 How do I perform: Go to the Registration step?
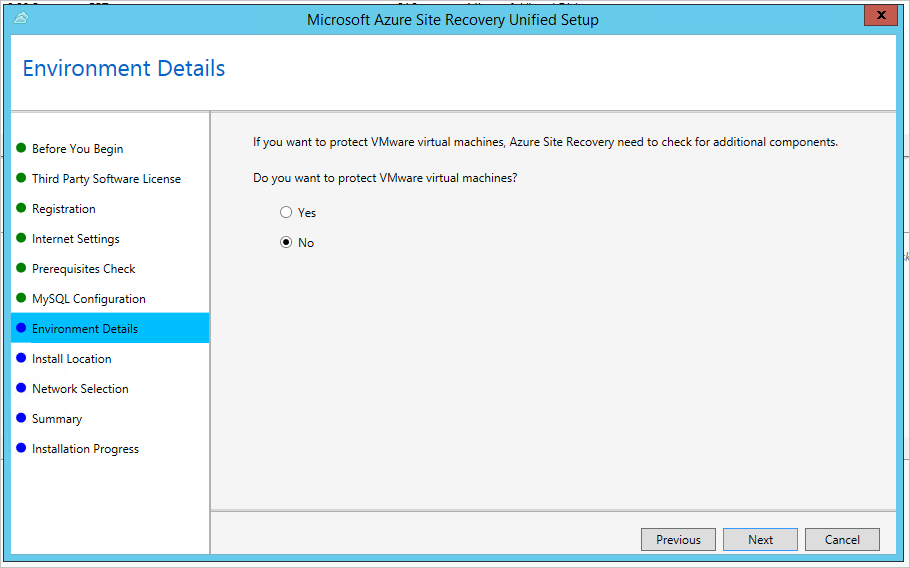pyautogui.click(x=64, y=209)
